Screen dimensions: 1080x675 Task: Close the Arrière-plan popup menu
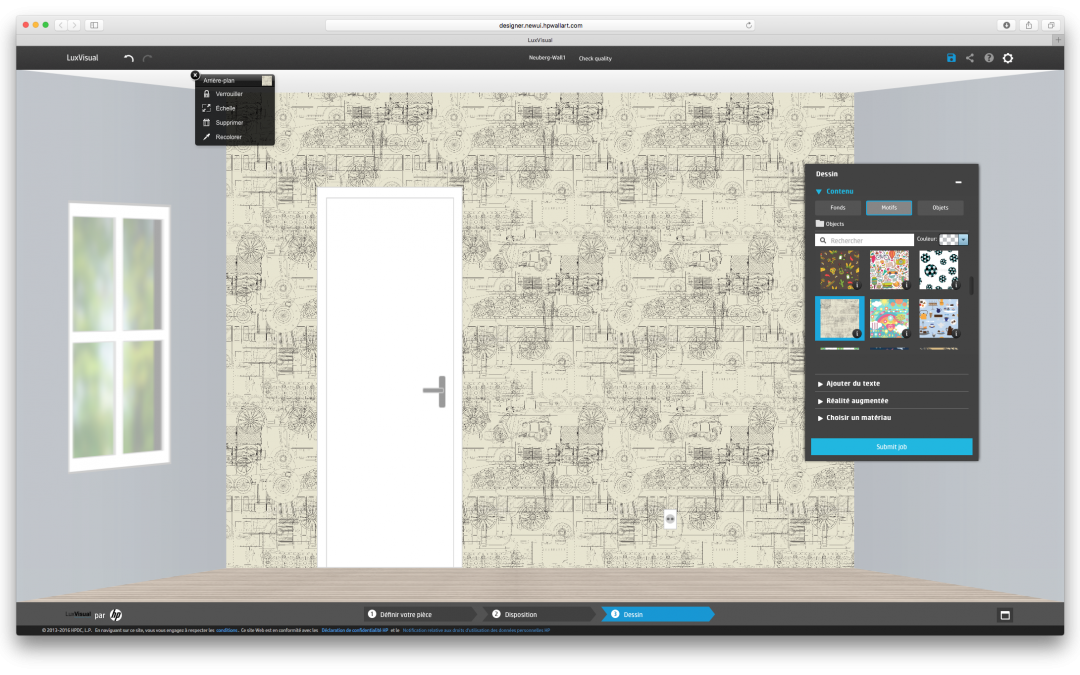pyautogui.click(x=195, y=75)
